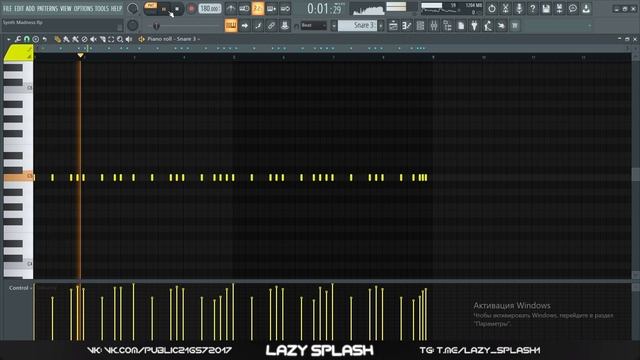The height and width of the screenshot is (360, 640).
Task: Open the Beat snap dropdown
Action: tap(313, 26)
